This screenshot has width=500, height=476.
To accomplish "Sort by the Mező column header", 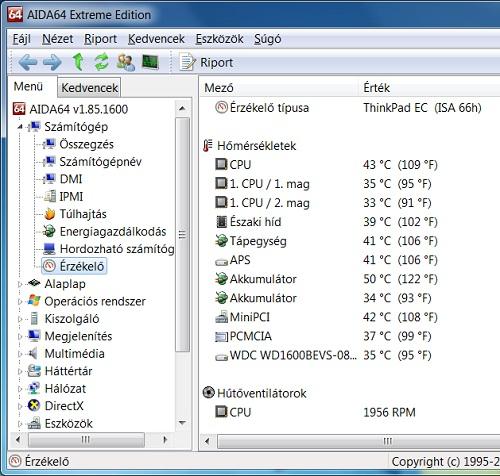I will [279, 88].
